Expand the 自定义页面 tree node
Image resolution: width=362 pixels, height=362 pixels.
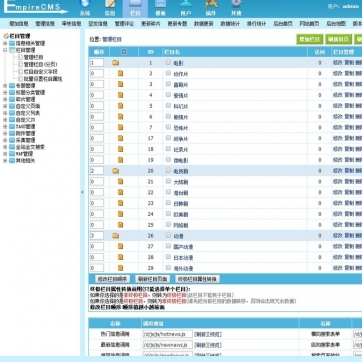pyautogui.click(x=5, y=106)
